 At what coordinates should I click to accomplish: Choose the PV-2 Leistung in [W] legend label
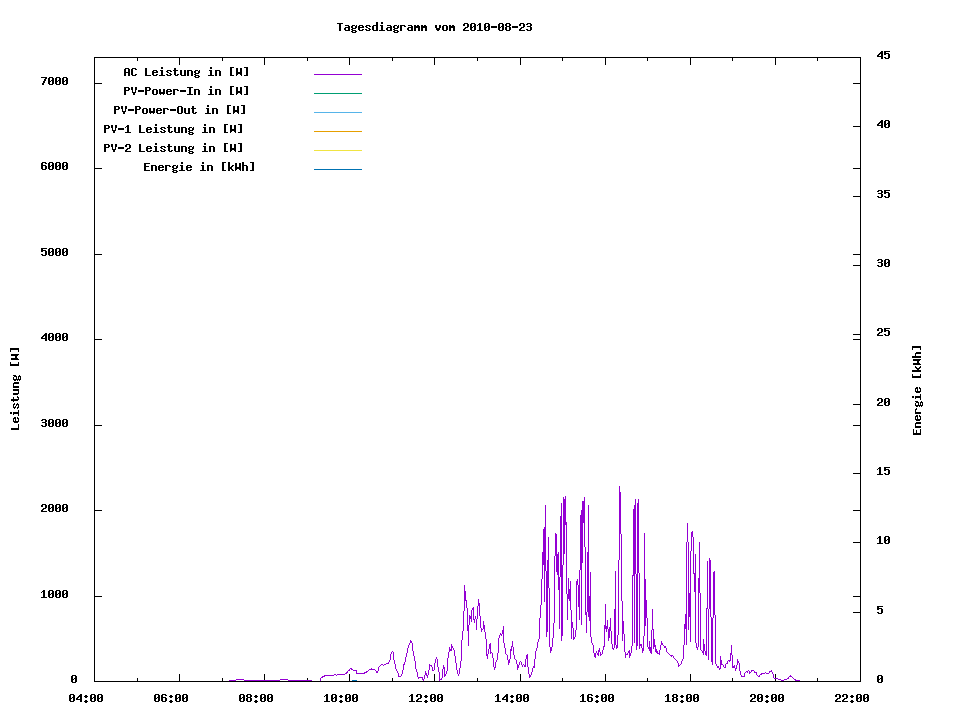(173, 148)
